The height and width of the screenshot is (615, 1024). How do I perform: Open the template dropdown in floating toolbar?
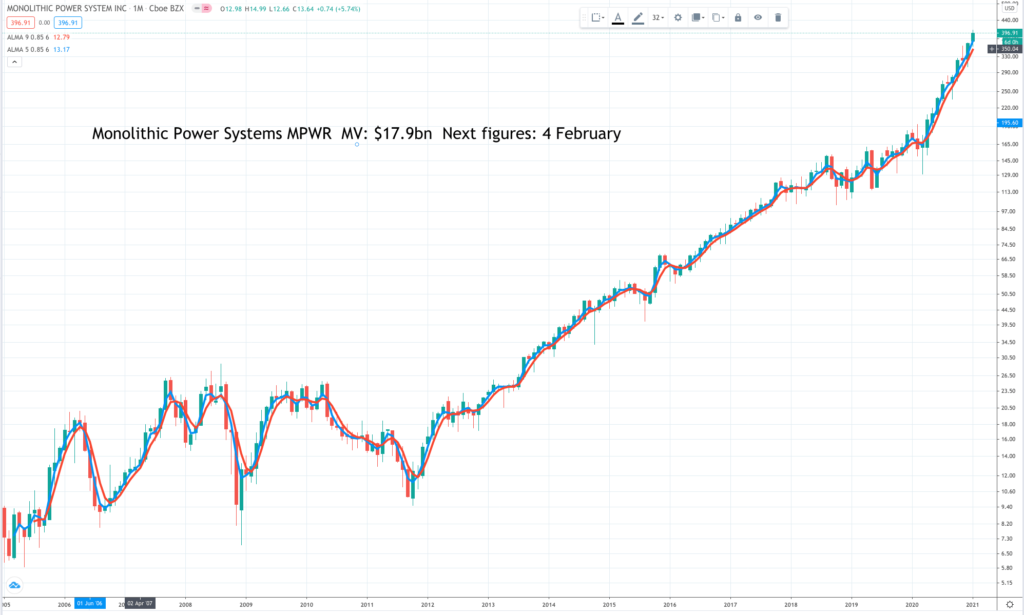[x=598, y=18]
